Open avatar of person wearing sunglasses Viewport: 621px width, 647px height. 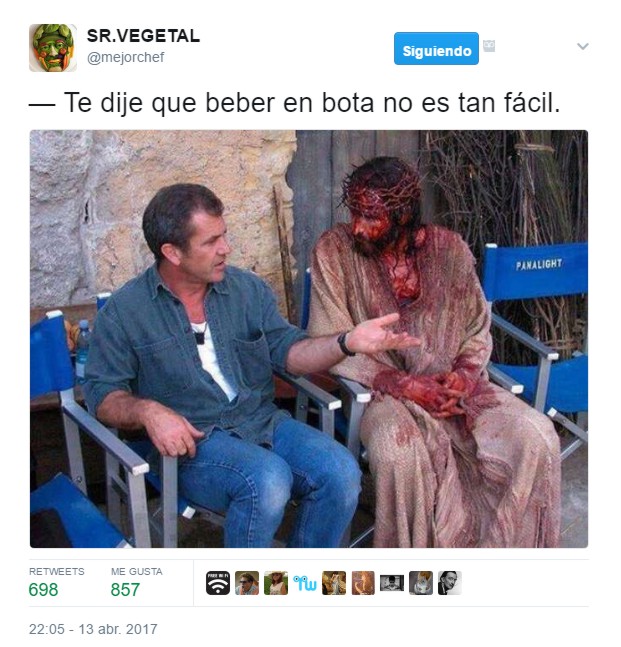247,583
